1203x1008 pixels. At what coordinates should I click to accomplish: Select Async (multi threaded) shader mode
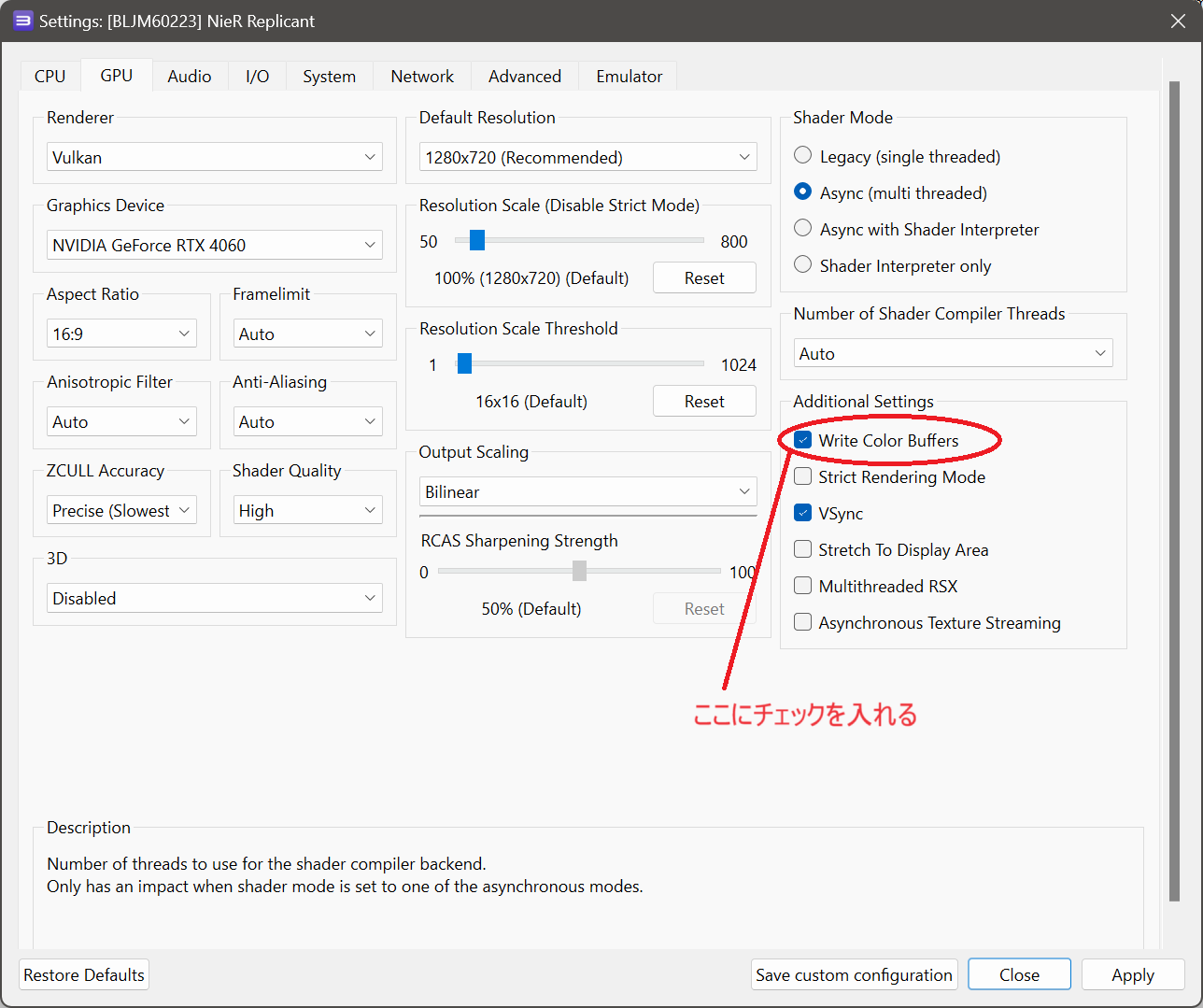coord(890,192)
